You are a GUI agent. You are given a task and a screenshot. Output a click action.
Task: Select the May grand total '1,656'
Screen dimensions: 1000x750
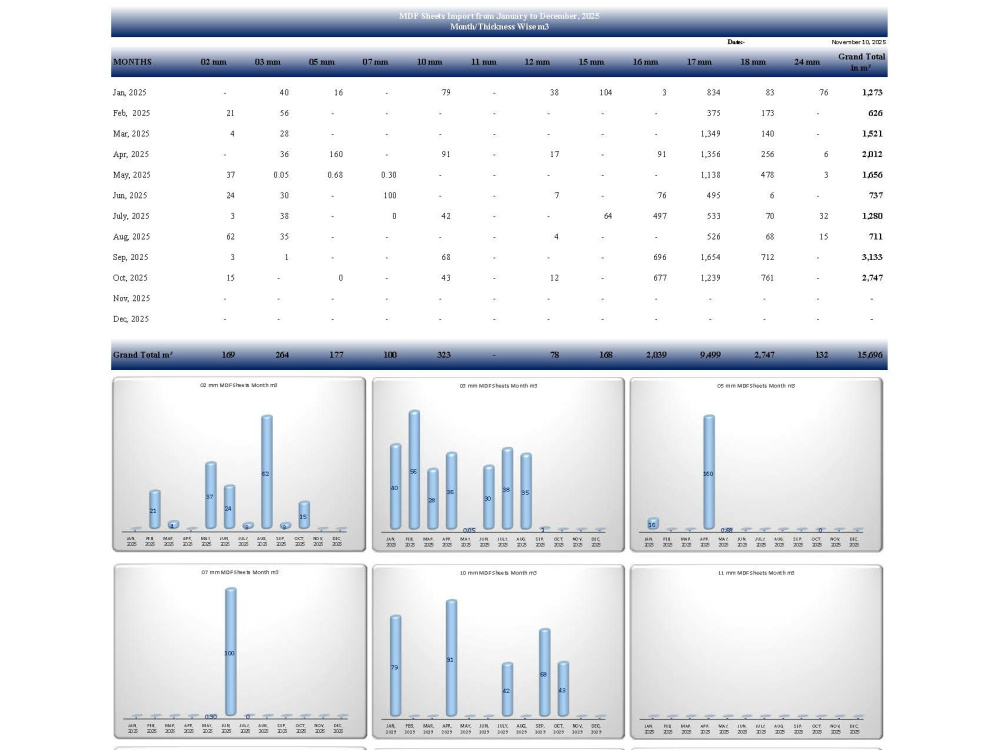(x=872, y=175)
